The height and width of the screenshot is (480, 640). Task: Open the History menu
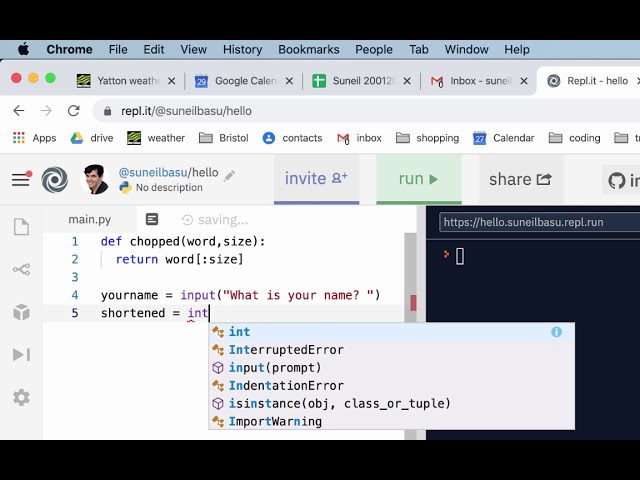[242, 49]
